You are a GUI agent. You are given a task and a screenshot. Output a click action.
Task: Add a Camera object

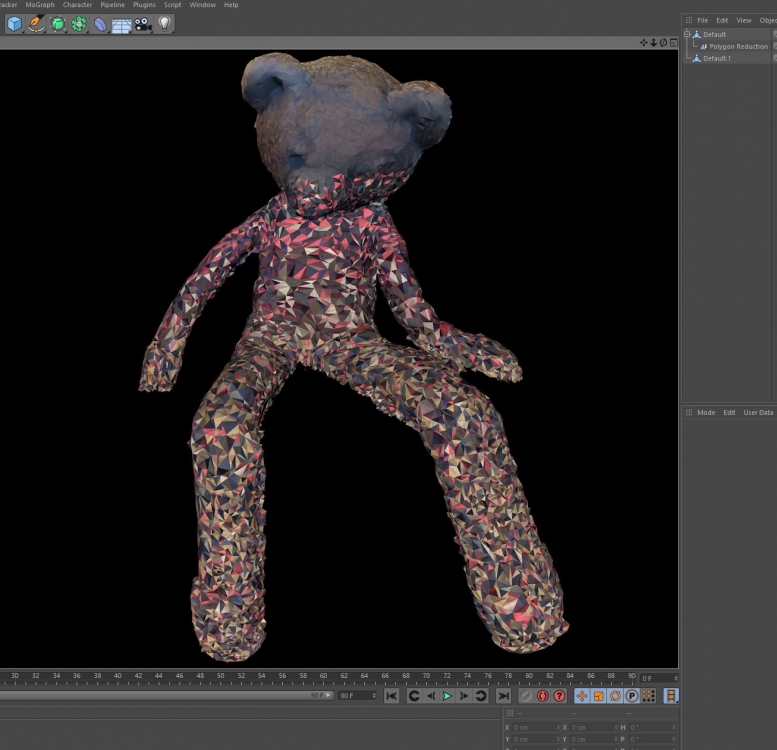tap(144, 24)
